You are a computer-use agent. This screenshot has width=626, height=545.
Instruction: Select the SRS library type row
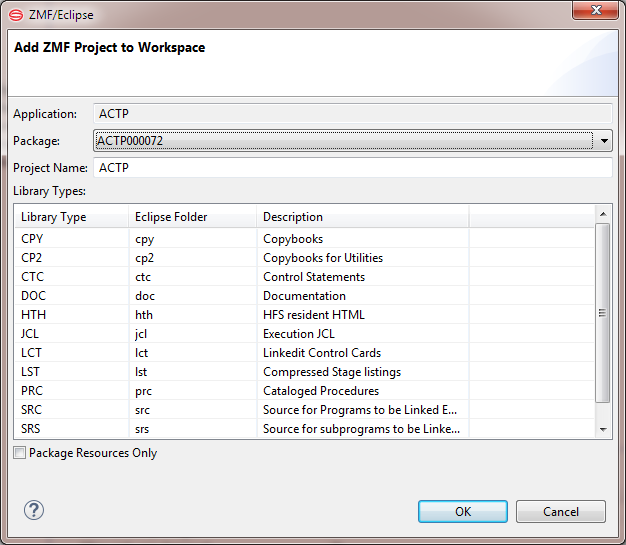(304, 428)
